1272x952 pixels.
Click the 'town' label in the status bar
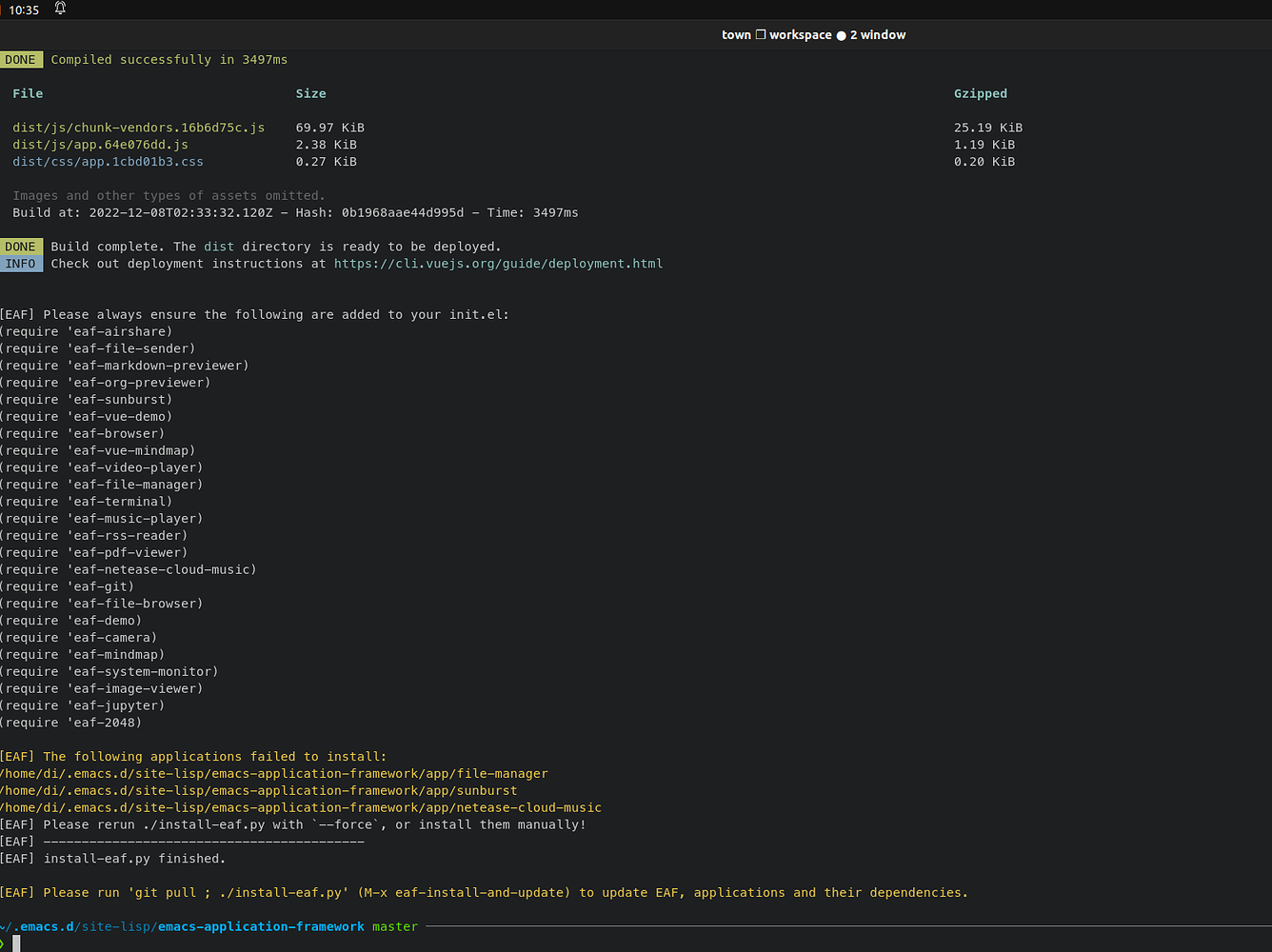[736, 34]
